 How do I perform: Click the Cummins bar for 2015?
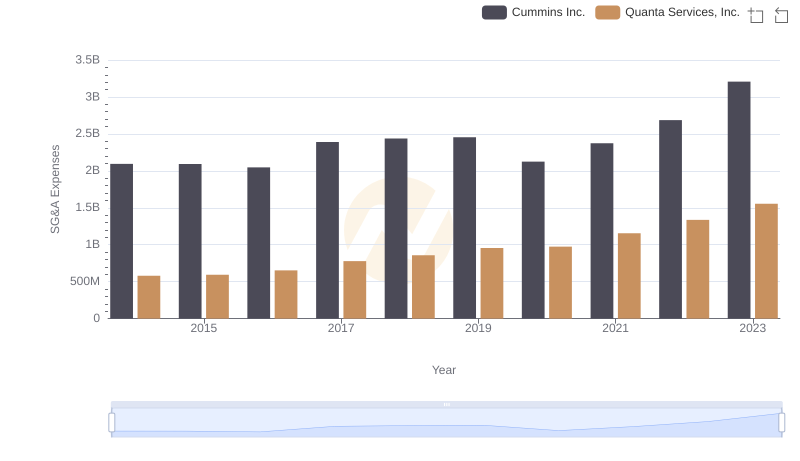tap(190, 241)
